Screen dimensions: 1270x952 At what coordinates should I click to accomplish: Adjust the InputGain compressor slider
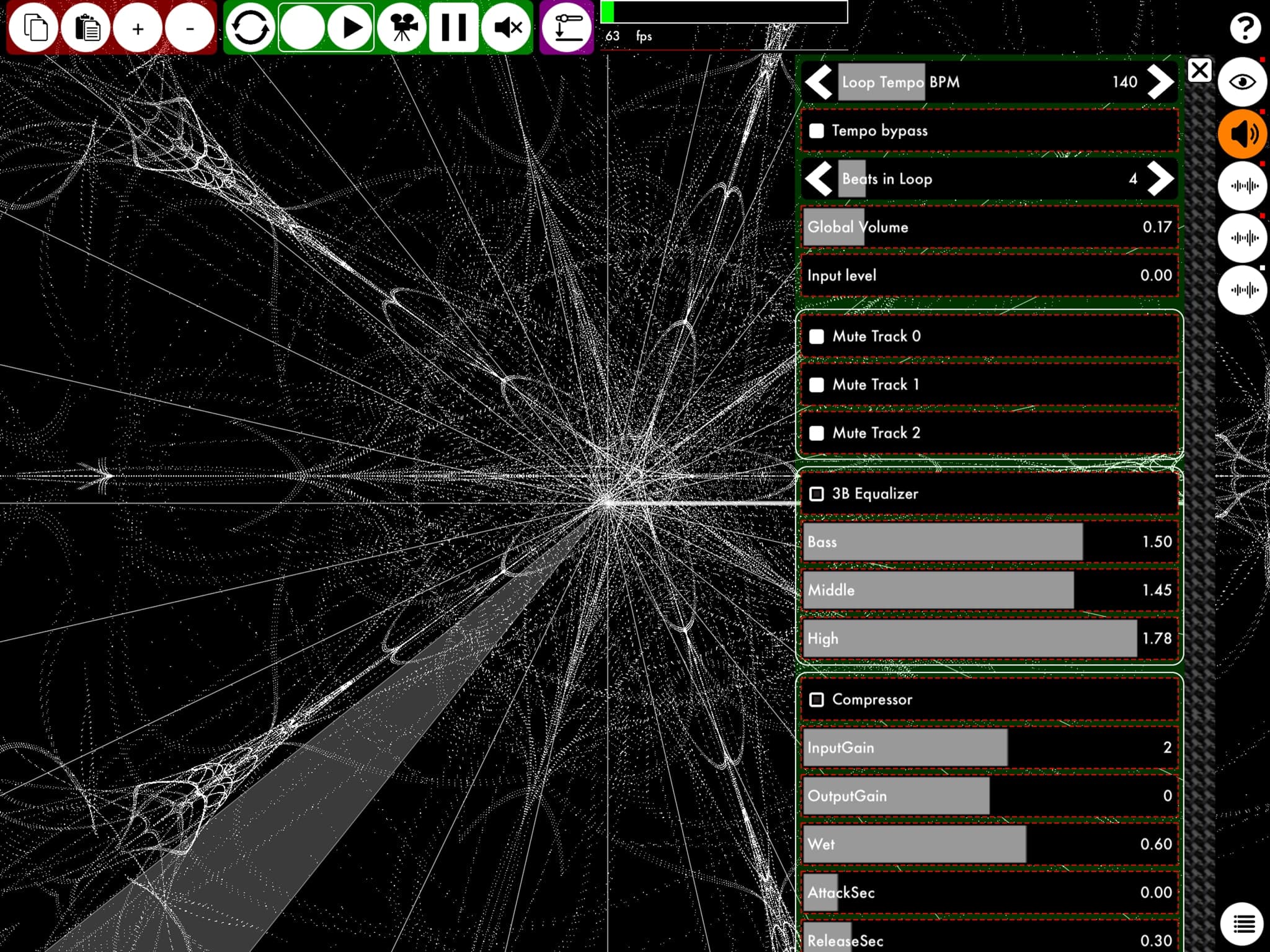pos(990,748)
